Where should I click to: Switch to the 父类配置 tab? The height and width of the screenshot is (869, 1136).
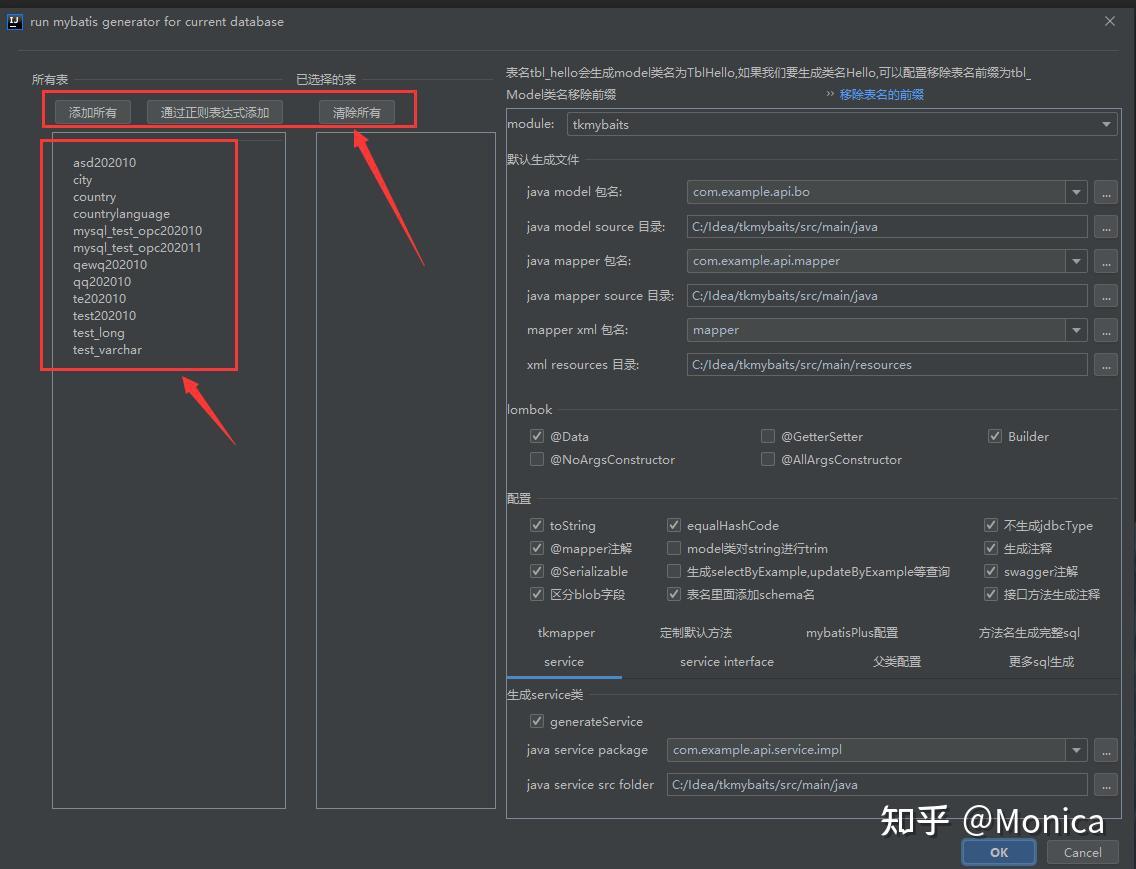coord(897,662)
